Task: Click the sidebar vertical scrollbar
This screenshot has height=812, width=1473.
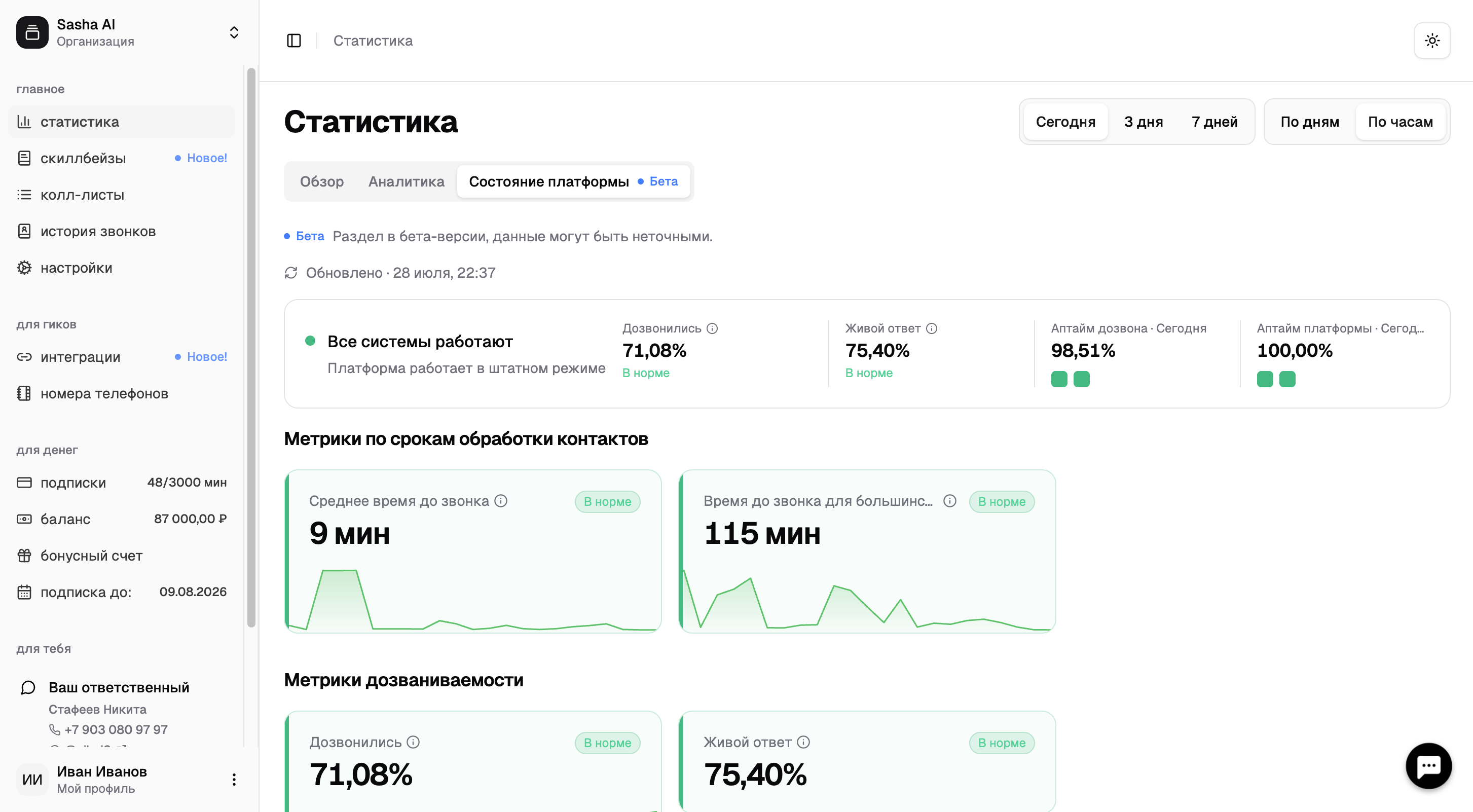Action: [251, 348]
